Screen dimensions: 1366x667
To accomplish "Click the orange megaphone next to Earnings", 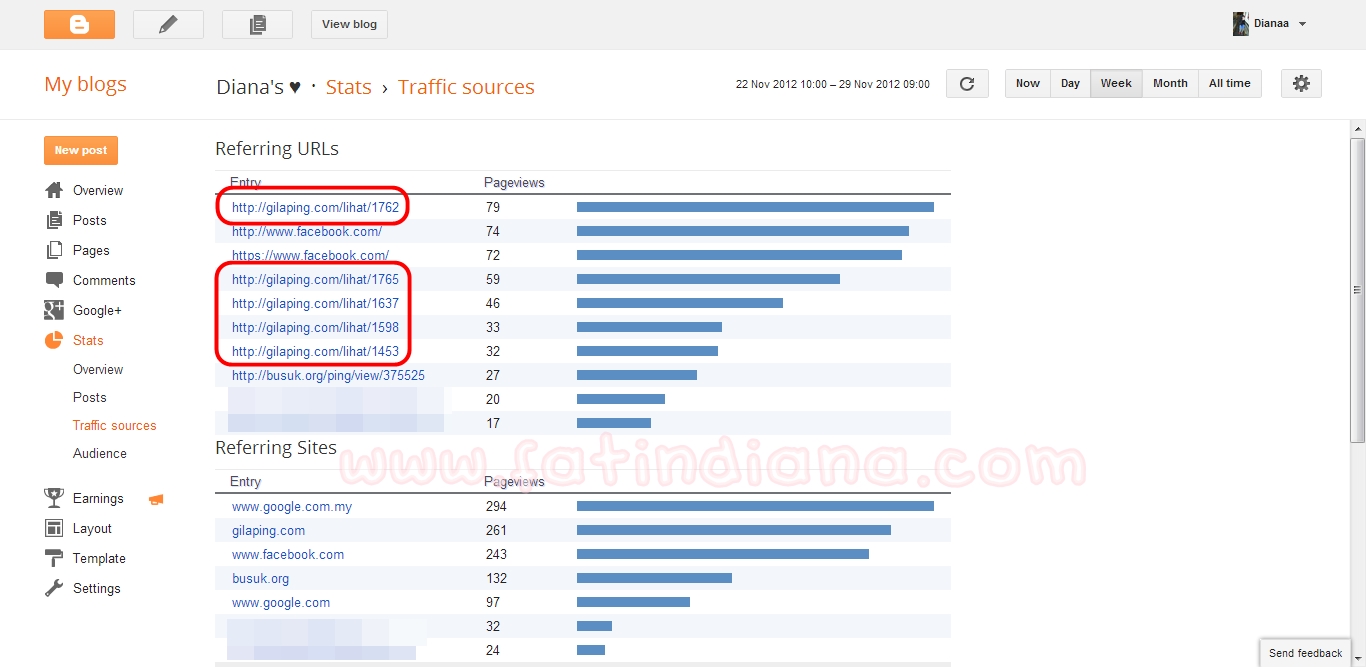I will [155, 499].
